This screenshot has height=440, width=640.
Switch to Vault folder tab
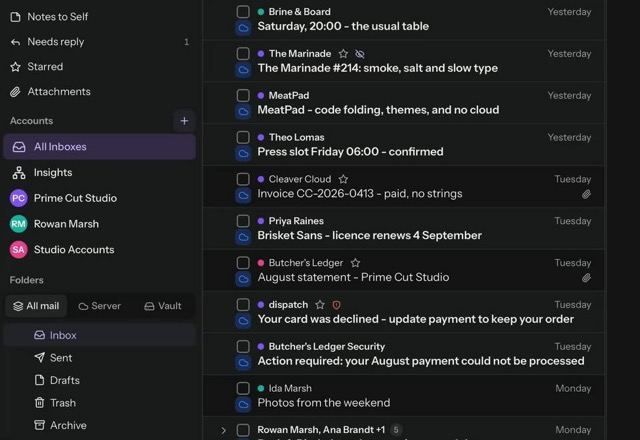(x=163, y=306)
